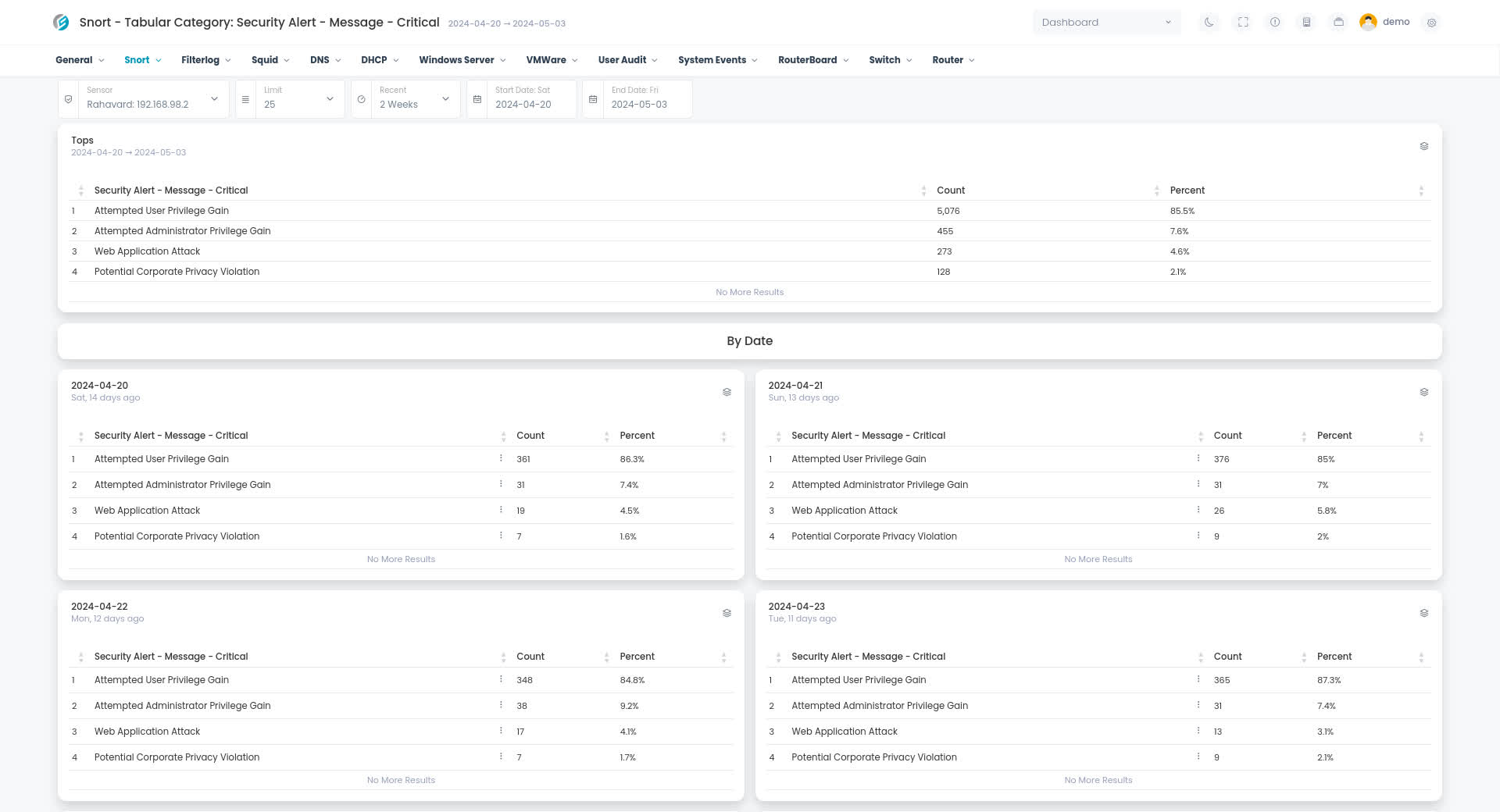Image resolution: width=1500 pixels, height=812 pixels.
Task: Open the Snort menu
Action: pyautogui.click(x=143, y=60)
